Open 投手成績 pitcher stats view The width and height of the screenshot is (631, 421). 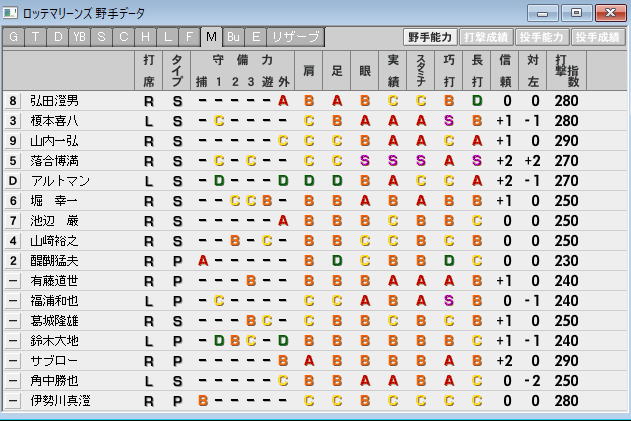point(598,37)
